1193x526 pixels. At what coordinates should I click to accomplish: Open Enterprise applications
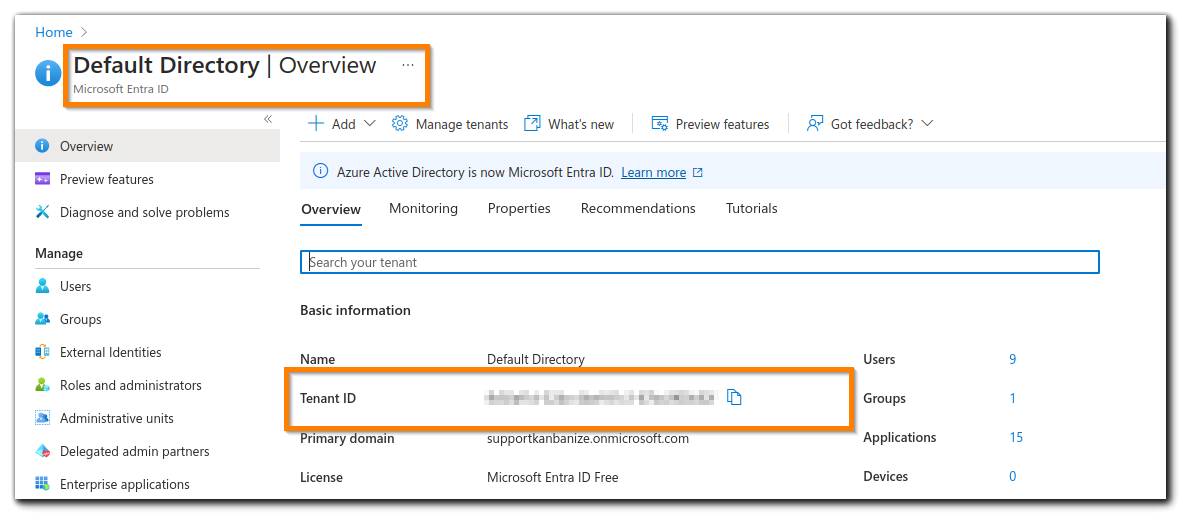[125, 484]
